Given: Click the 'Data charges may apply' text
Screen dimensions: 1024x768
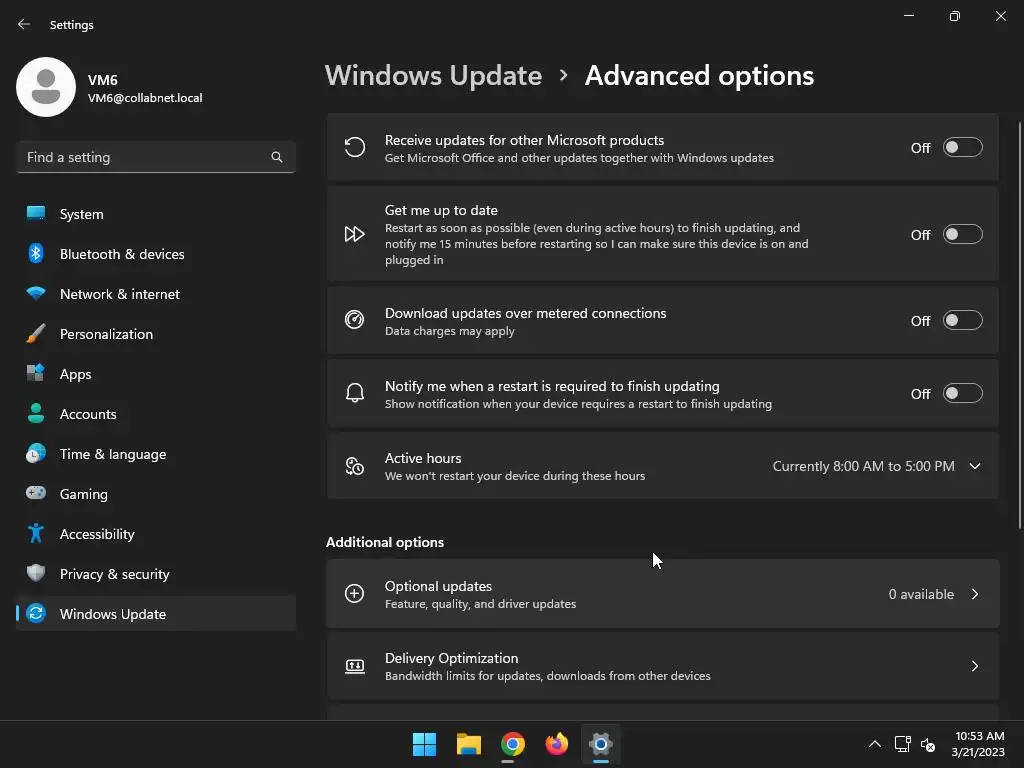Looking at the screenshot, I should pyautogui.click(x=449, y=331).
